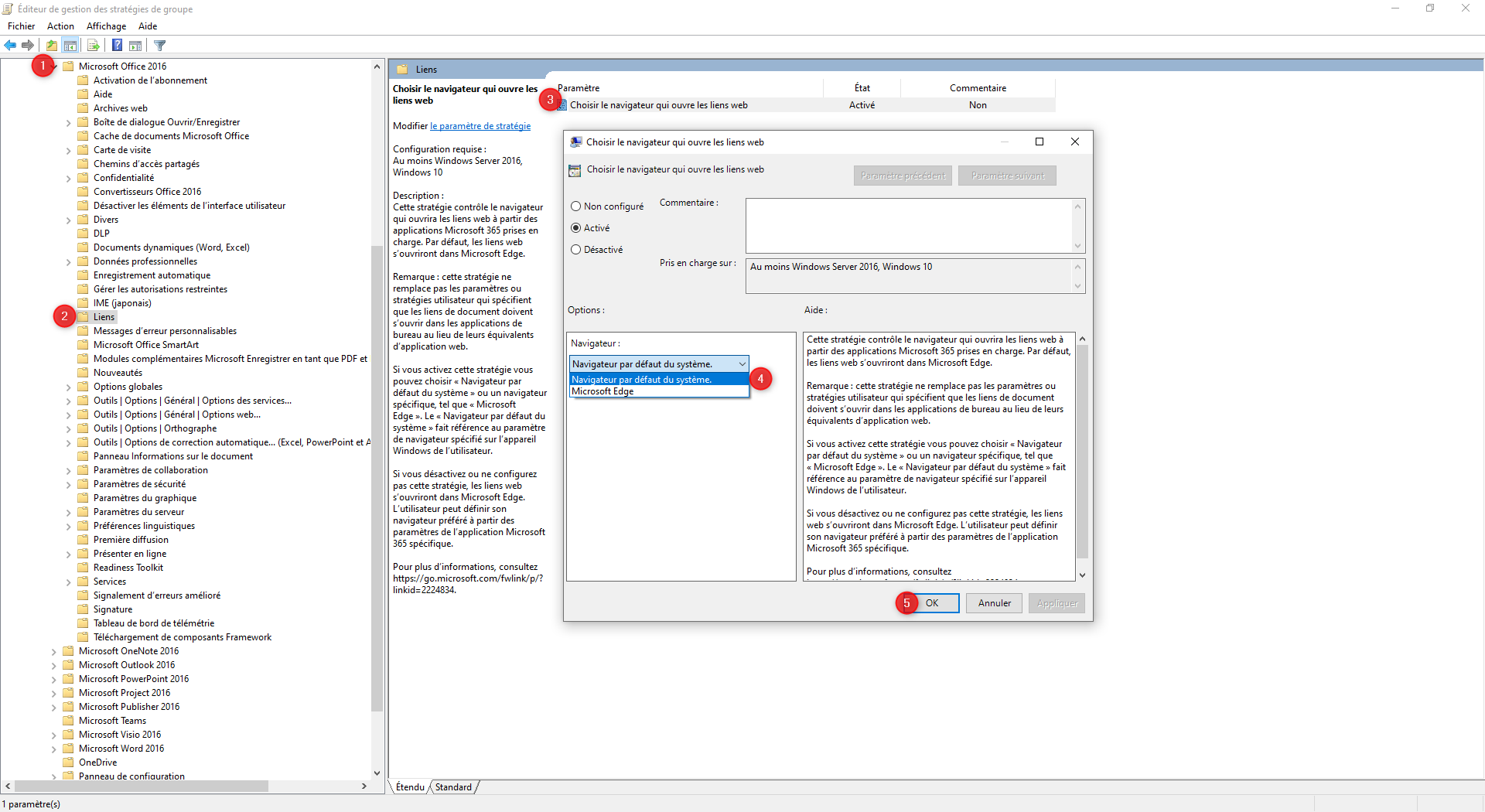Click the Liens header folder icon
The width and height of the screenshot is (1485, 812).
click(402, 70)
